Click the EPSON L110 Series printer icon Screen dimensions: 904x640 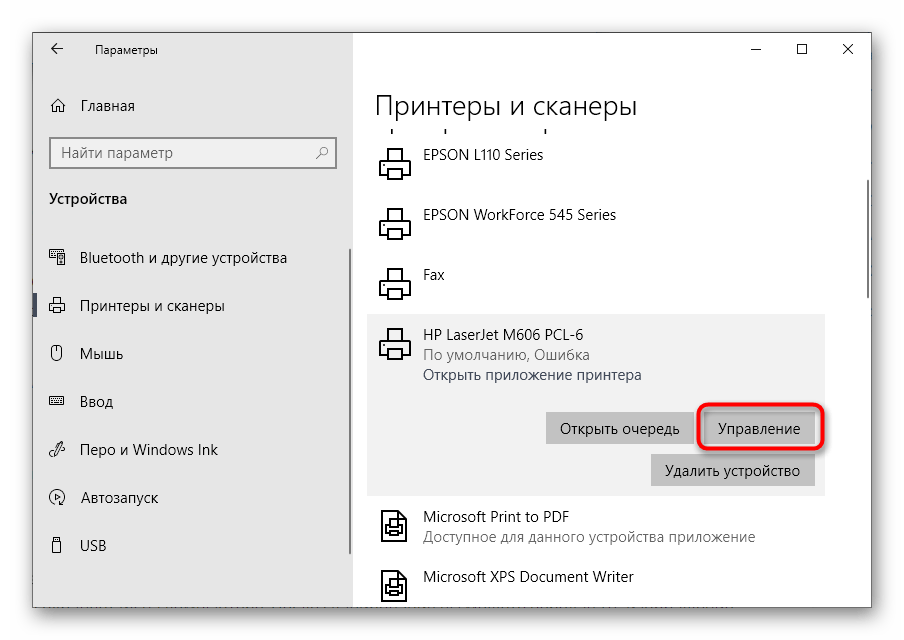tap(394, 164)
